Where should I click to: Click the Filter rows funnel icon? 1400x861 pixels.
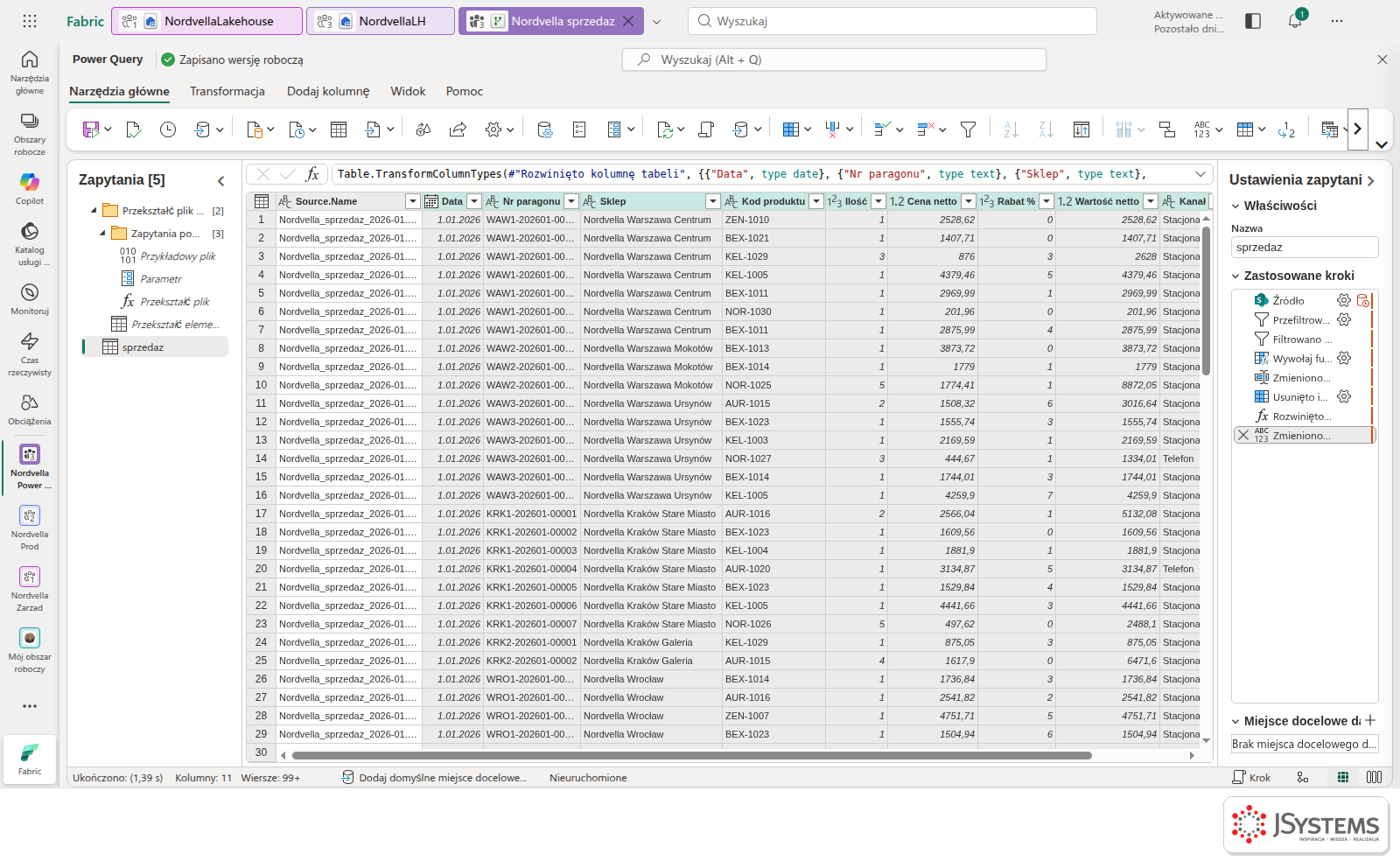point(968,129)
